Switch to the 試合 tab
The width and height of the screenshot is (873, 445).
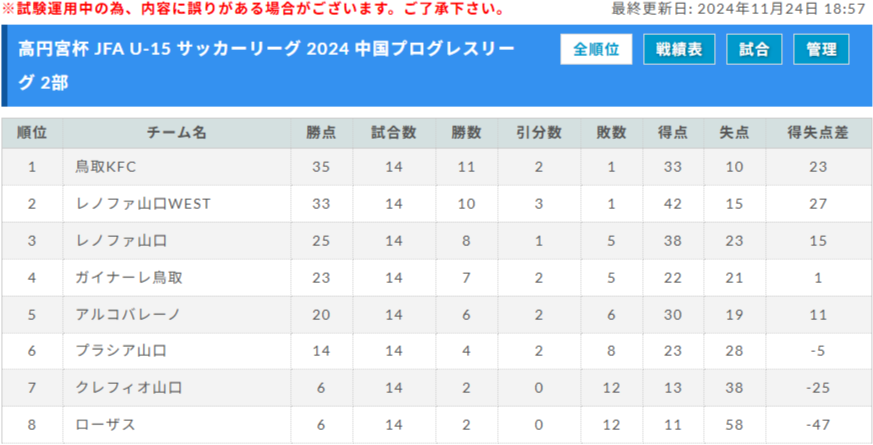pyautogui.click(x=754, y=50)
